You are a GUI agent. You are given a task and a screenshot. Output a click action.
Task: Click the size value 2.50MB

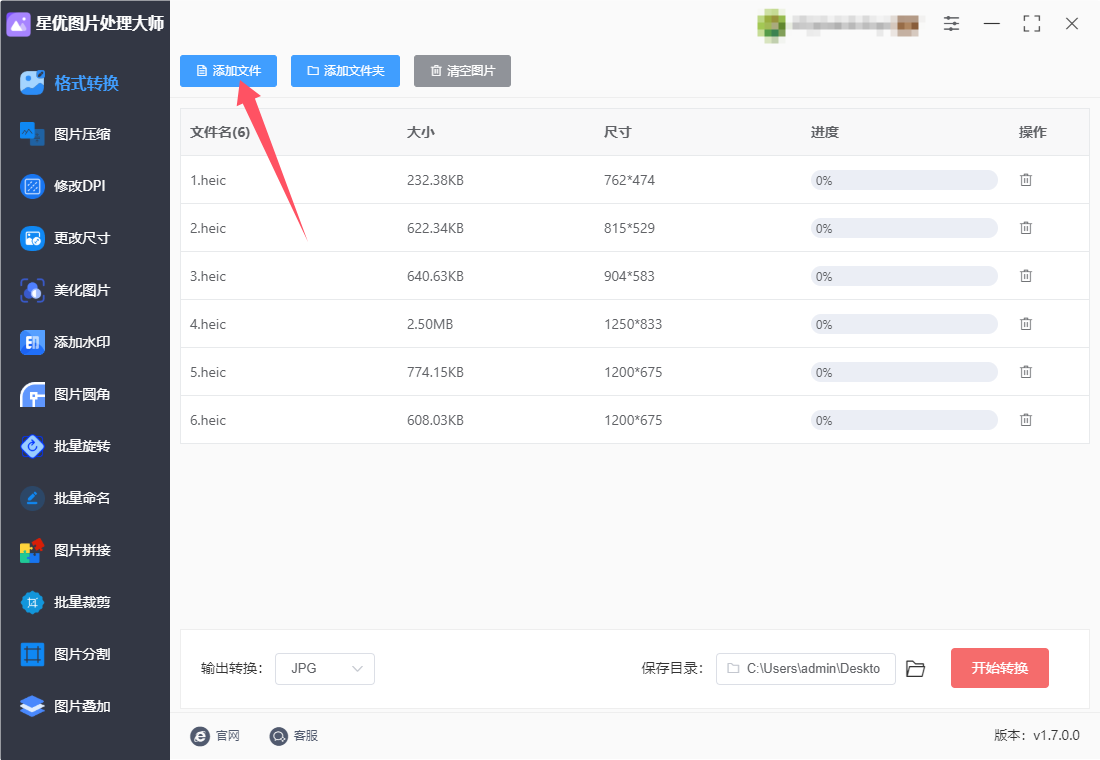[430, 324]
